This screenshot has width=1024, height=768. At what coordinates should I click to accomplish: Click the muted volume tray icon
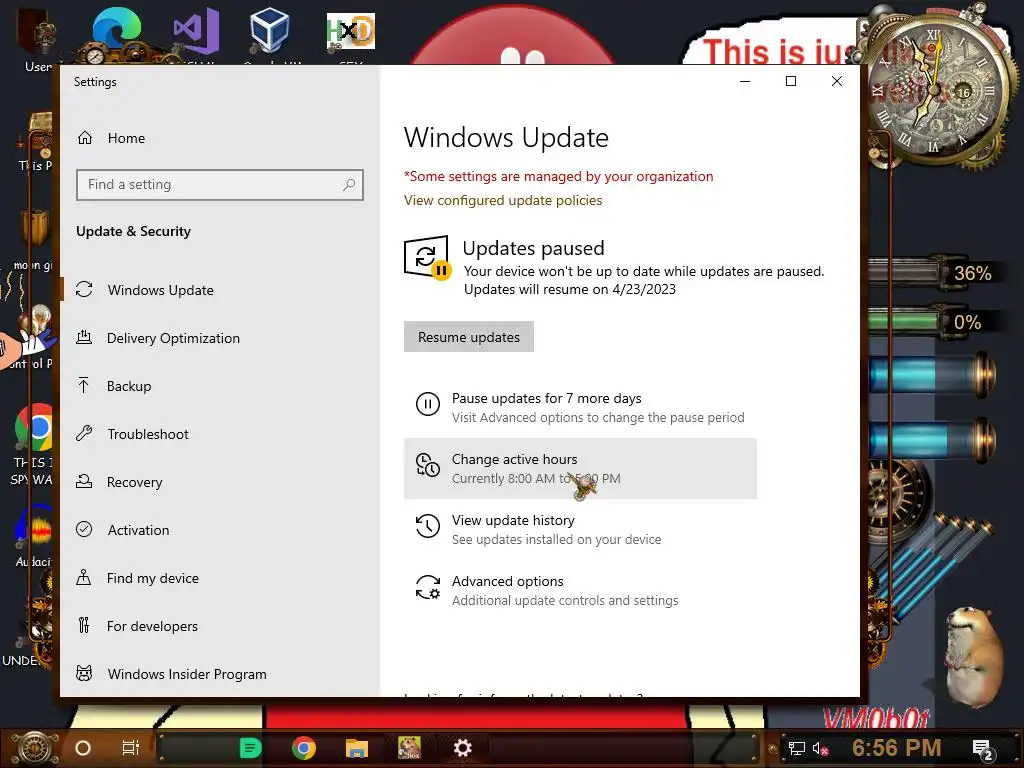(820, 748)
